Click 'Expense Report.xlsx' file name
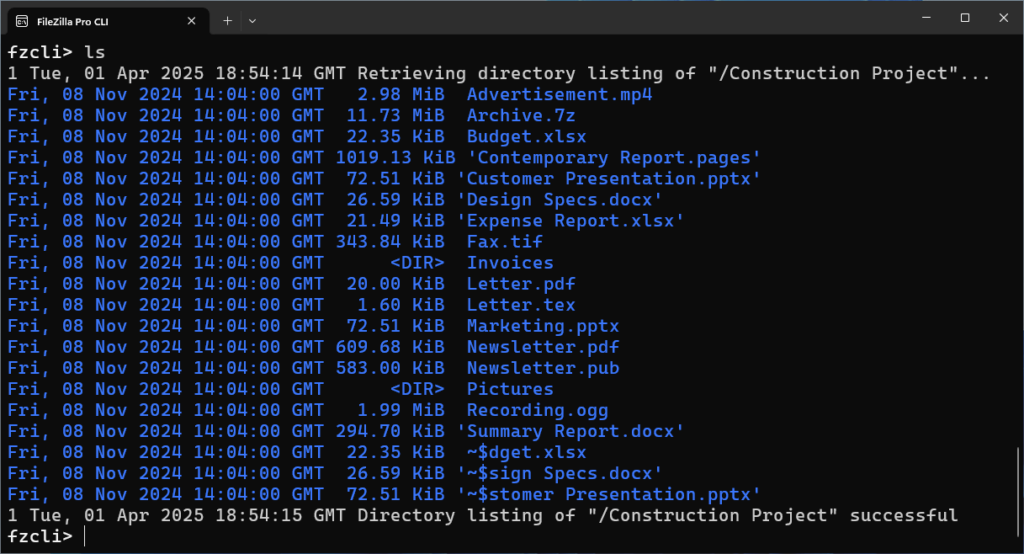This screenshot has width=1024, height=554. coord(570,221)
